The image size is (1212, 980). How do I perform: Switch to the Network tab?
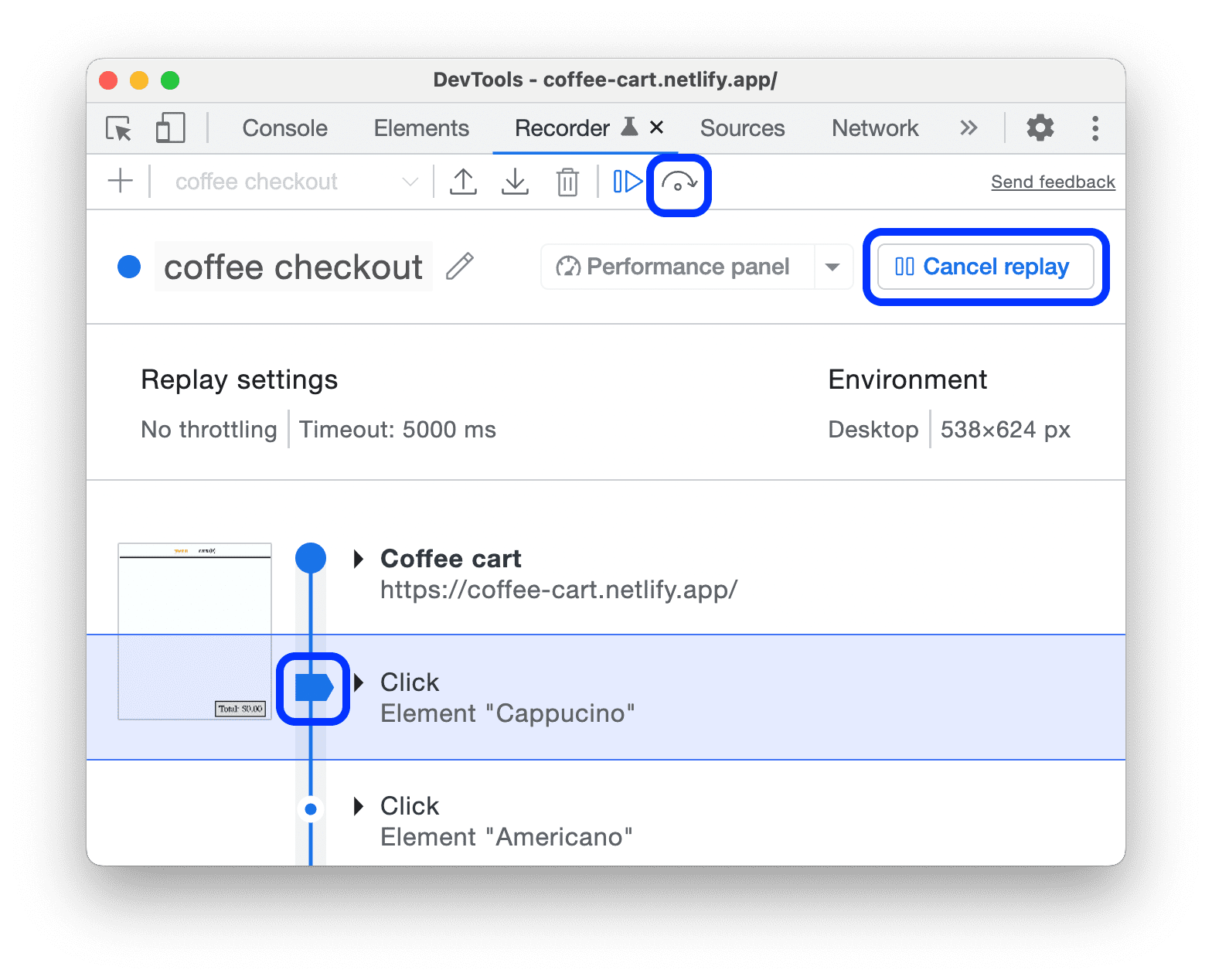[x=875, y=128]
